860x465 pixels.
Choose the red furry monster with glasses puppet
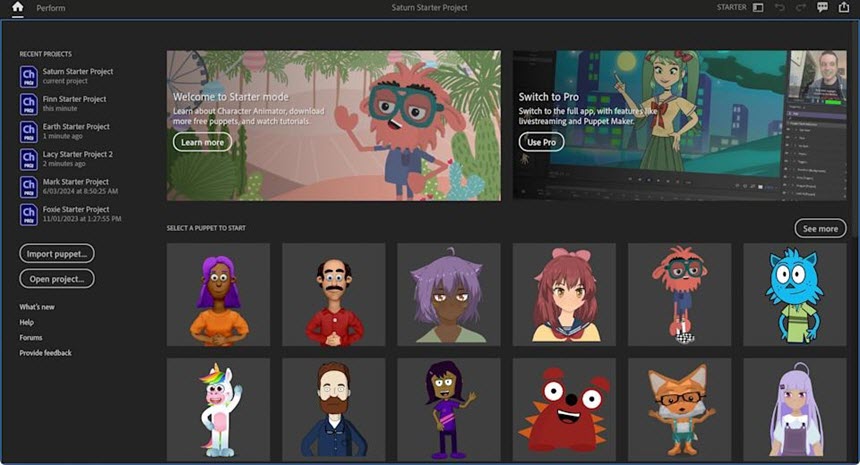coord(680,295)
